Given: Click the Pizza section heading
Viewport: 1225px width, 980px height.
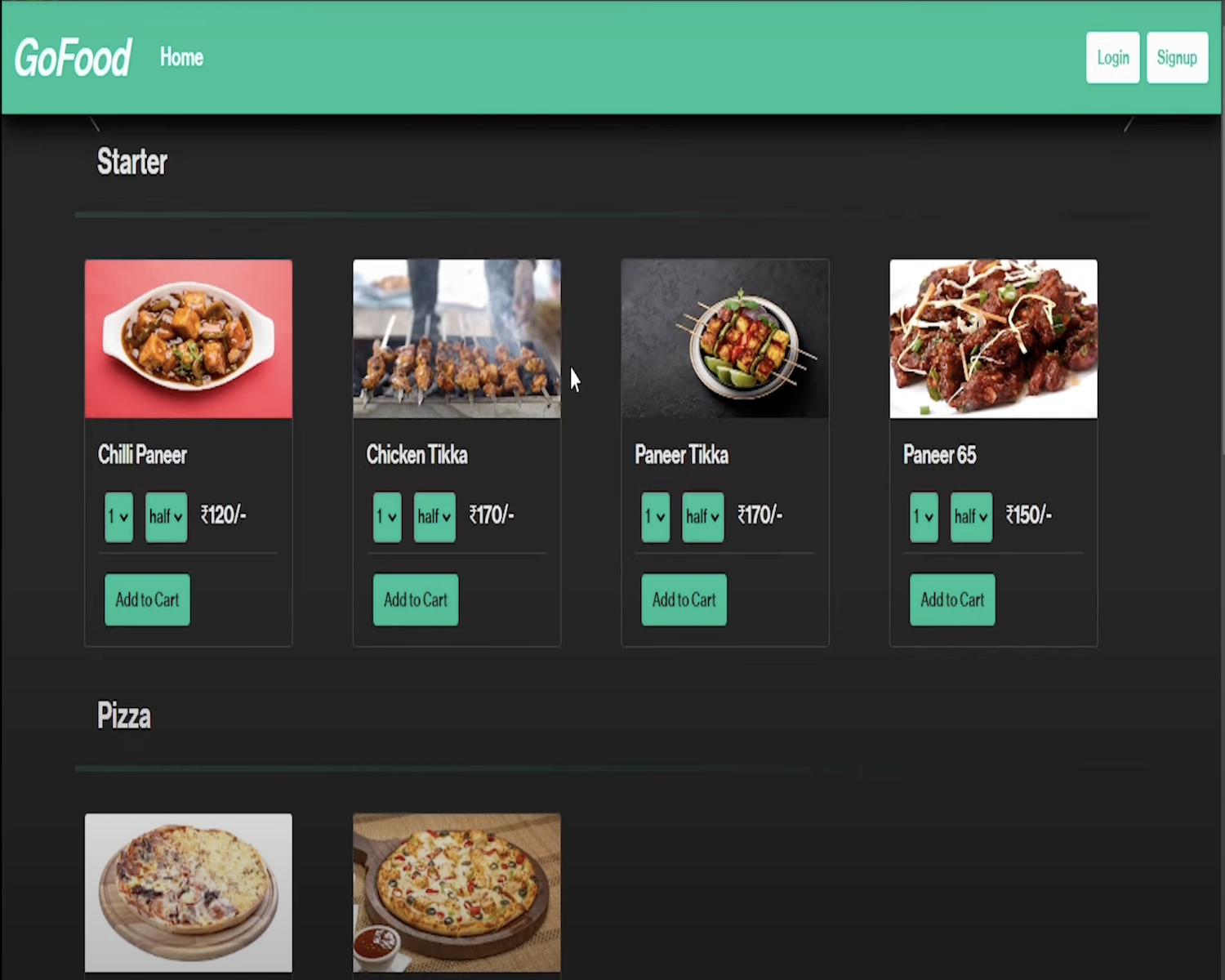Looking at the screenshot, I should [124, 716].
